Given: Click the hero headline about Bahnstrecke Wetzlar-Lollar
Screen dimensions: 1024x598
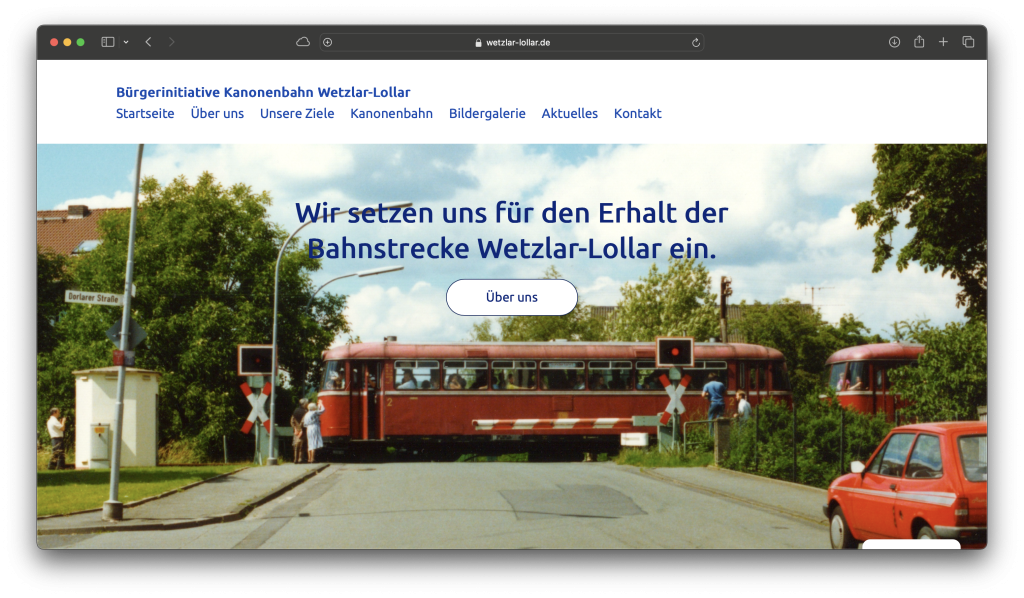Looking at the screenshot, I should point(511,230).
